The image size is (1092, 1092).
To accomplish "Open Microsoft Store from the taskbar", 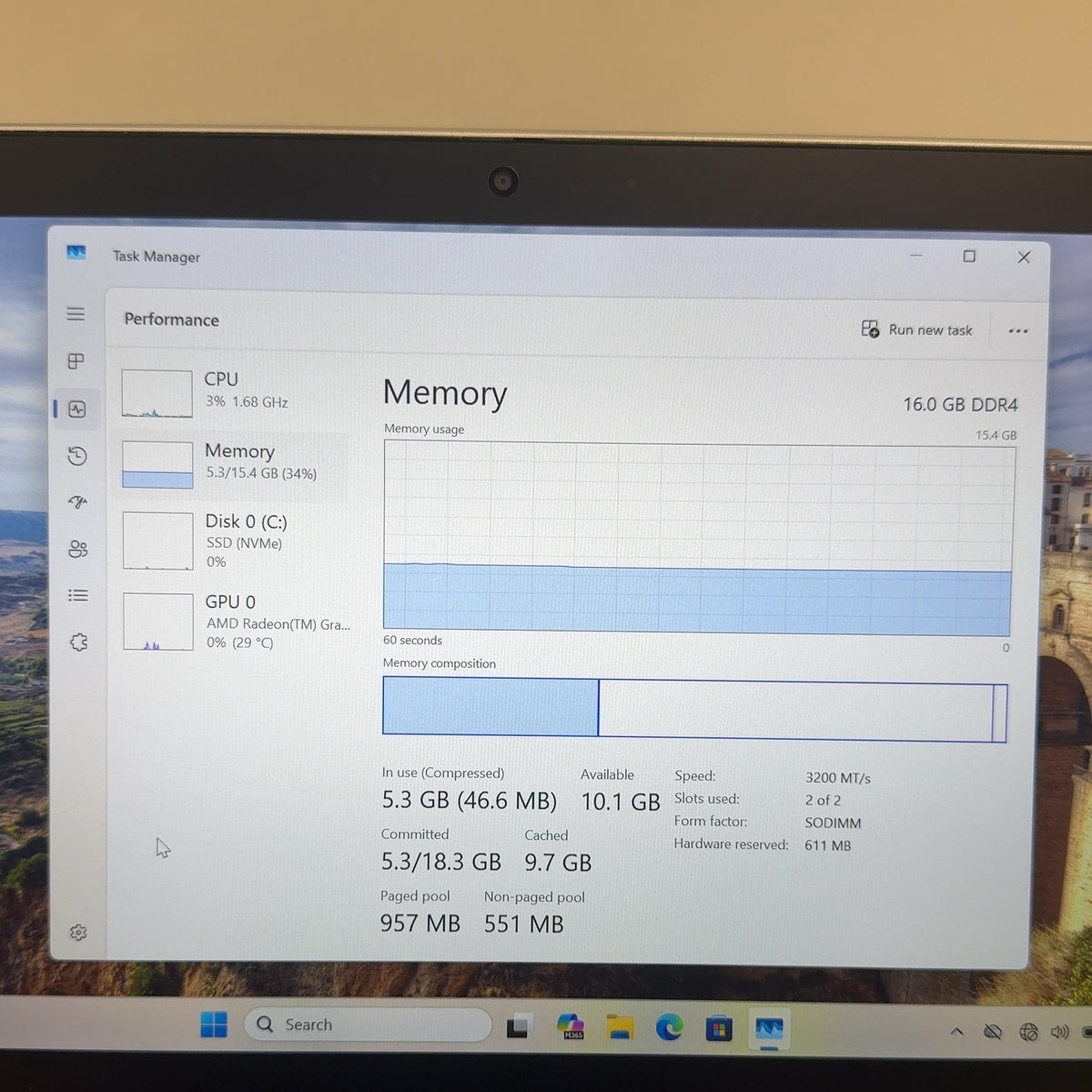I will [x=719, y=1029].
